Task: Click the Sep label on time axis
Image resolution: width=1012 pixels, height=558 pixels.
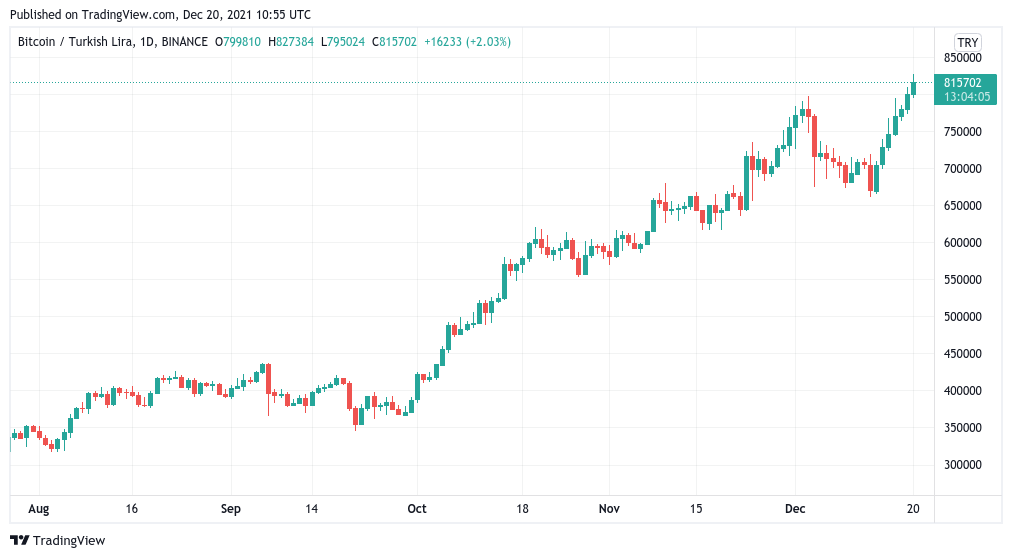Action: tap(230, 509)
